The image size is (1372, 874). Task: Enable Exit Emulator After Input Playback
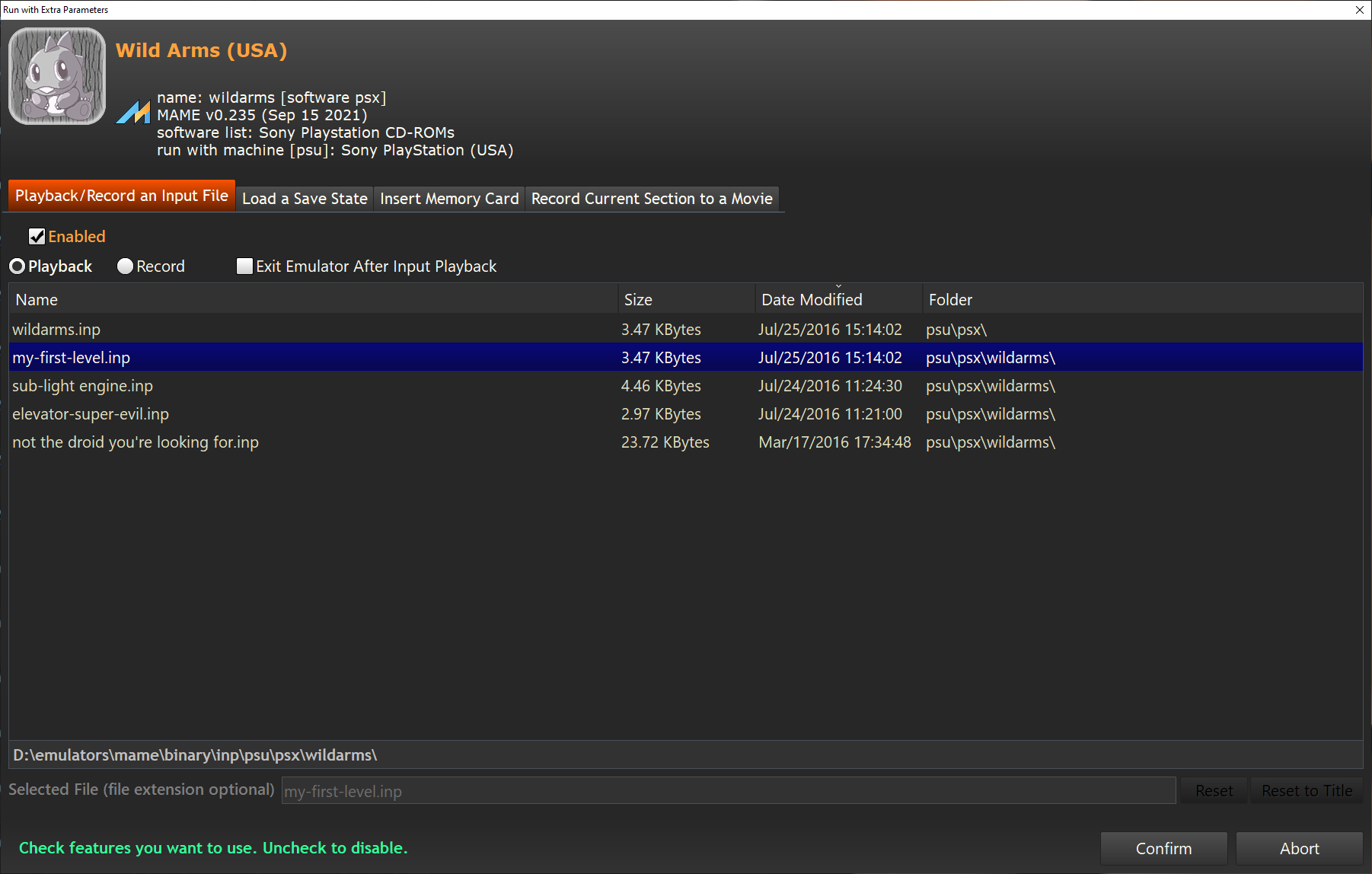pyautogui.click(x=244, y=266)
